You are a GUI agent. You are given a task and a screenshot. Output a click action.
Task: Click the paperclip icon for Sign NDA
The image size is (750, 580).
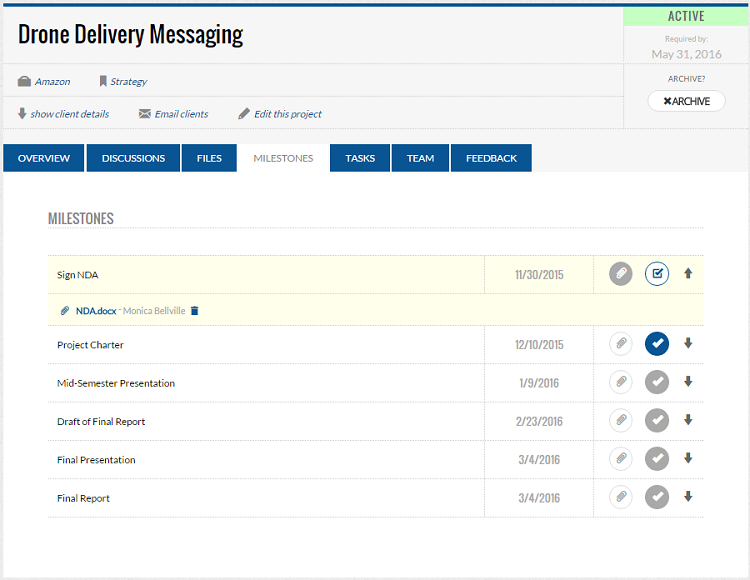pos(621,274)
